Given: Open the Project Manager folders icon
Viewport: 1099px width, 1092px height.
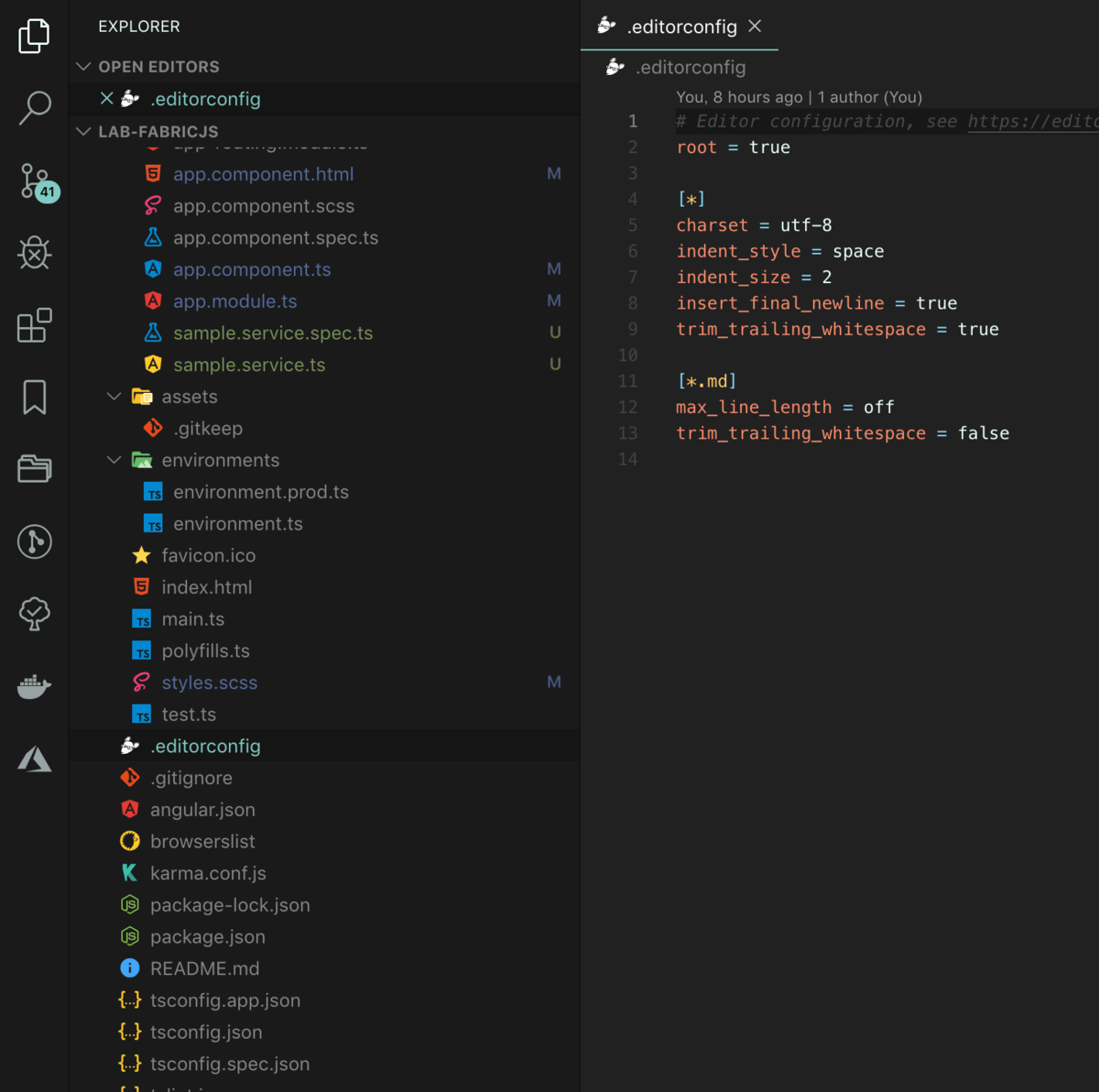Looking at the screenshot, I should pos(35,469).
